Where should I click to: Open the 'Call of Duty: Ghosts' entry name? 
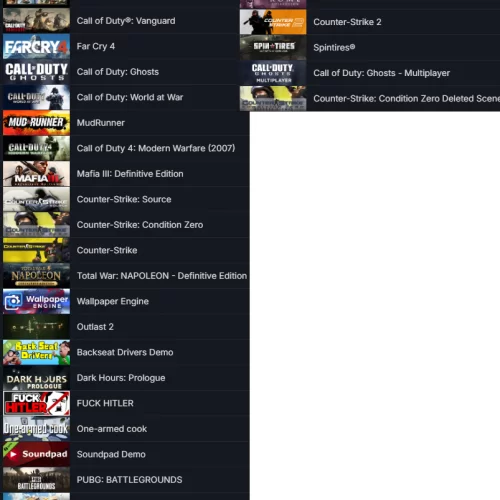(x=118, y=72)
